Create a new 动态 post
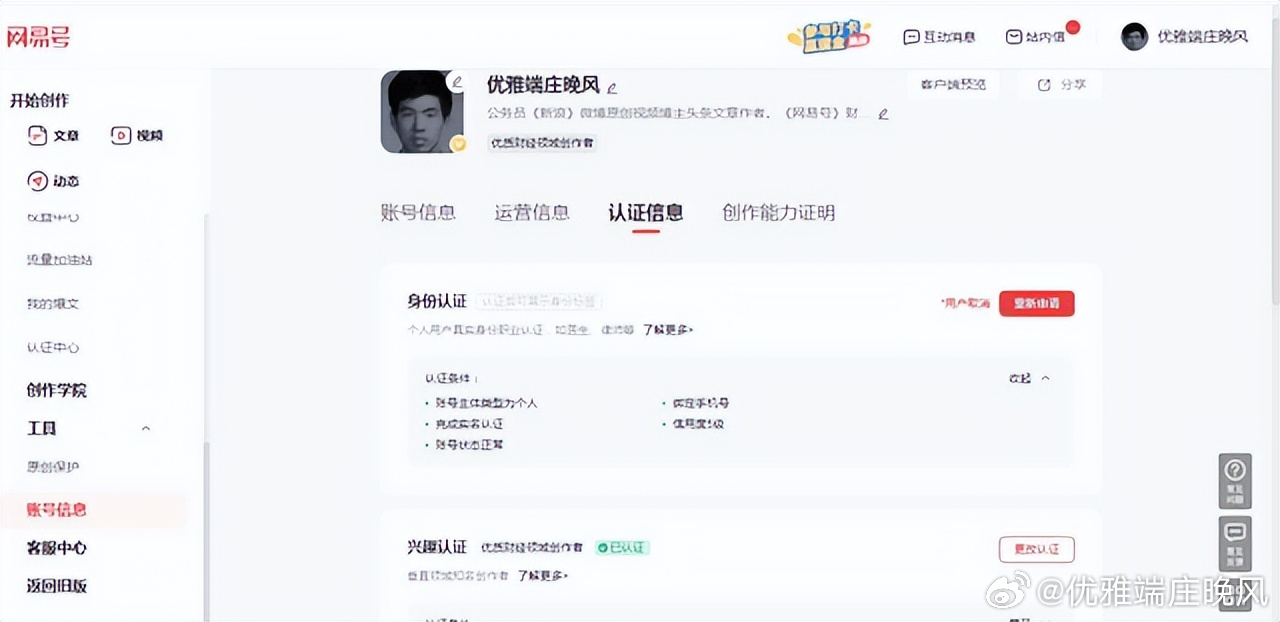The image size is (1280, 622). coord(53,181)
